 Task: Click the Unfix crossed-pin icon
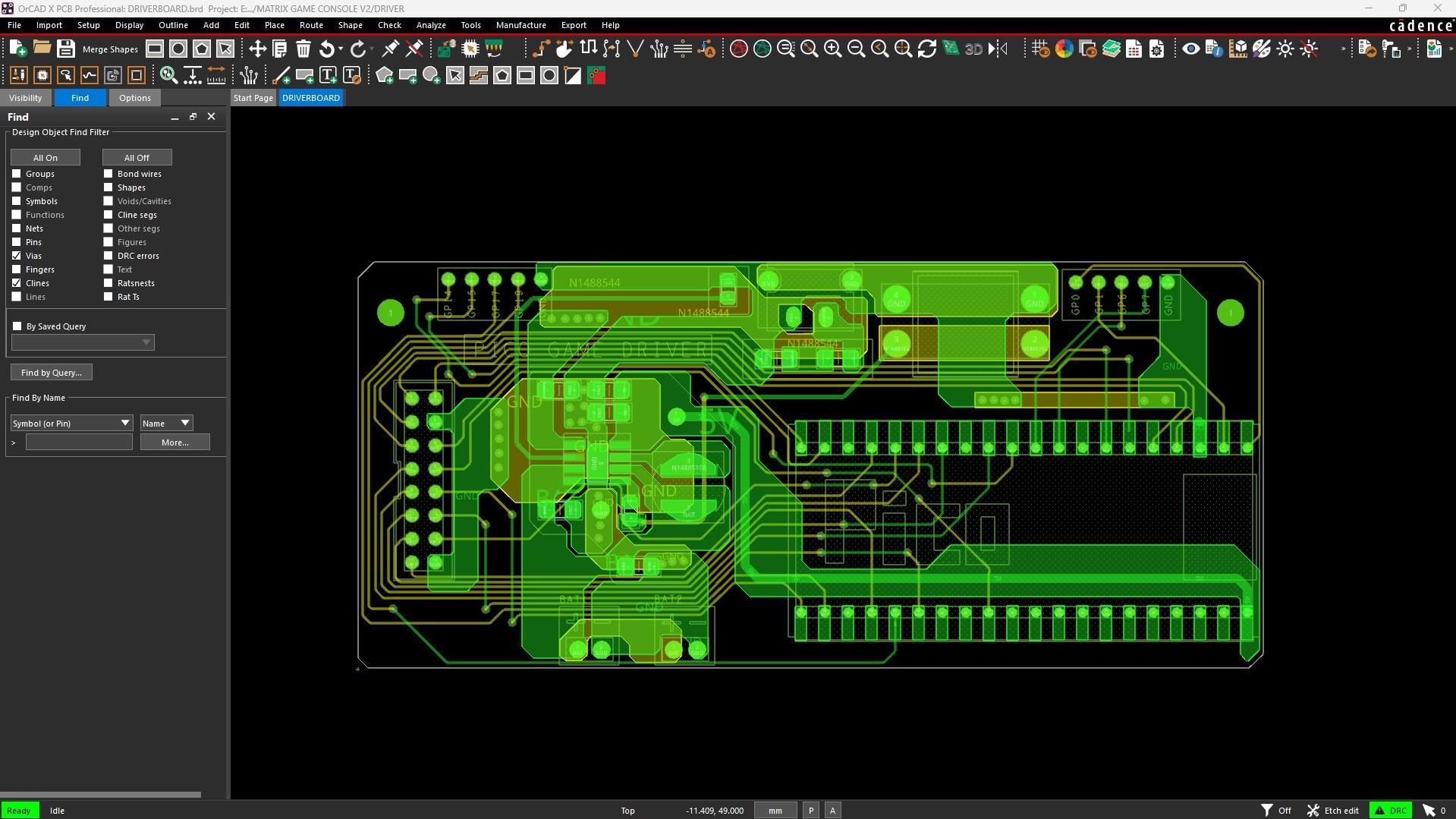pyautogui.click(x=414, y=49)
